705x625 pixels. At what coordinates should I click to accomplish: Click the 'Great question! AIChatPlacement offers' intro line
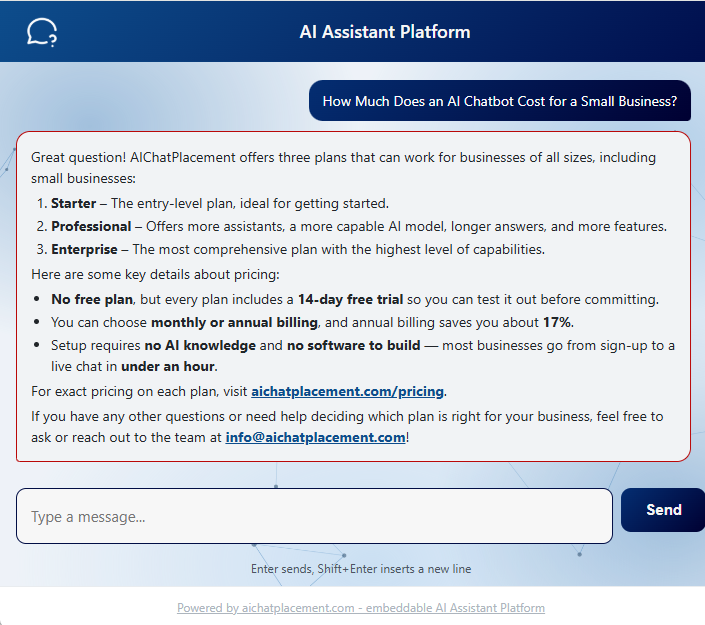(344, 168)
